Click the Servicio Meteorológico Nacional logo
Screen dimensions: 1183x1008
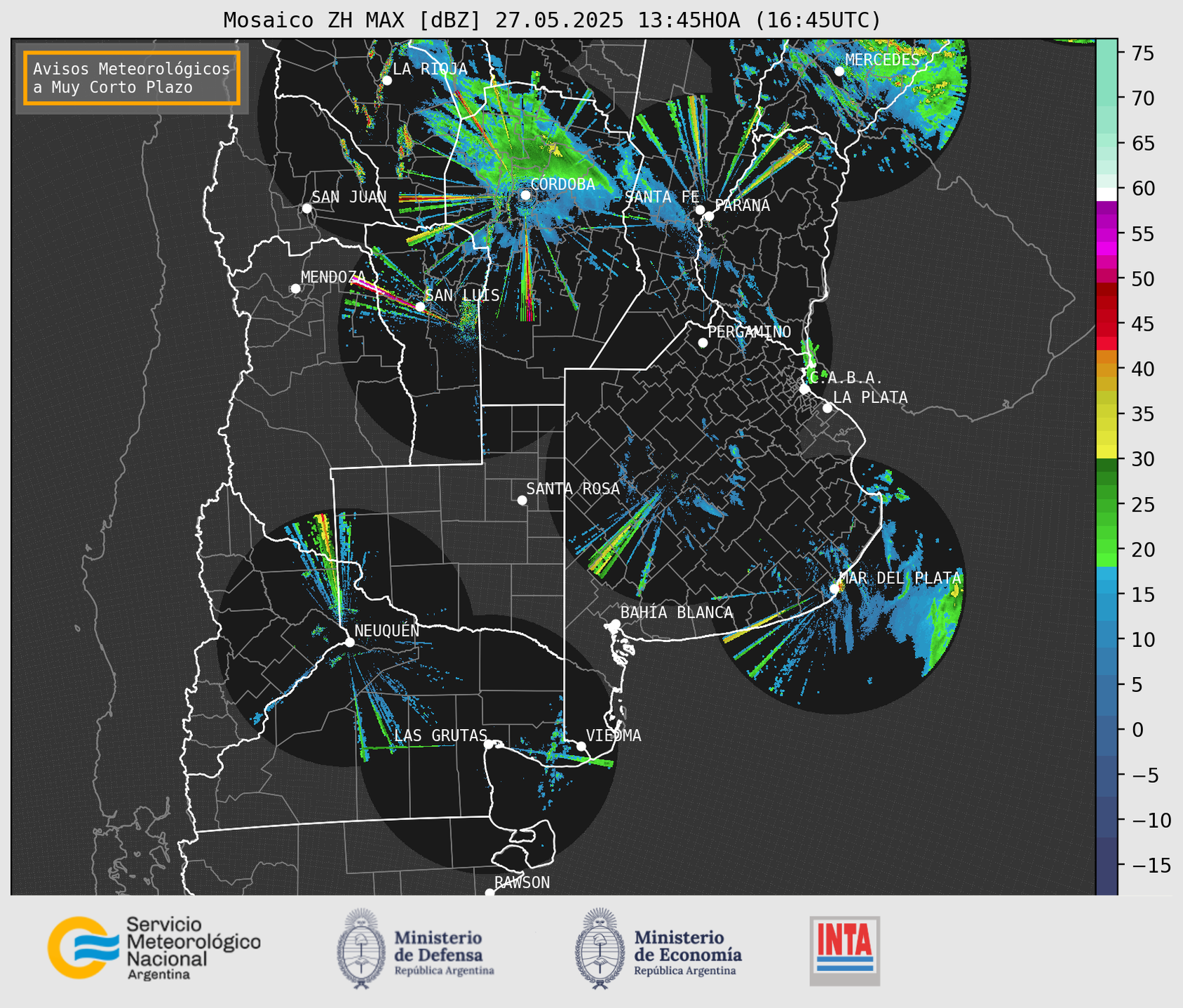[x=154, y=948]
